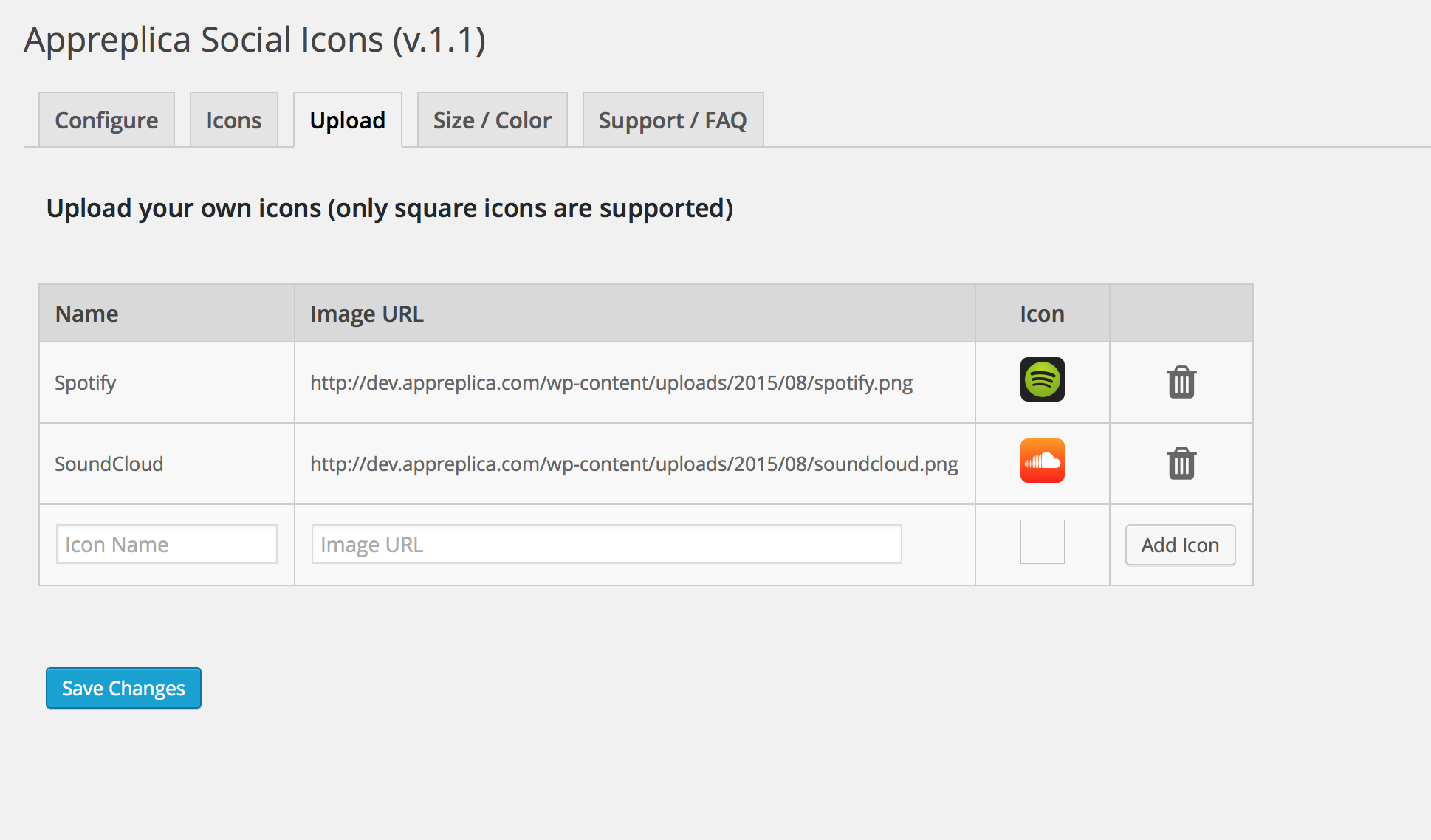Click the SoundCloud row name field
This screenshot has height=840, width=1431.
[x=169, y=464]
